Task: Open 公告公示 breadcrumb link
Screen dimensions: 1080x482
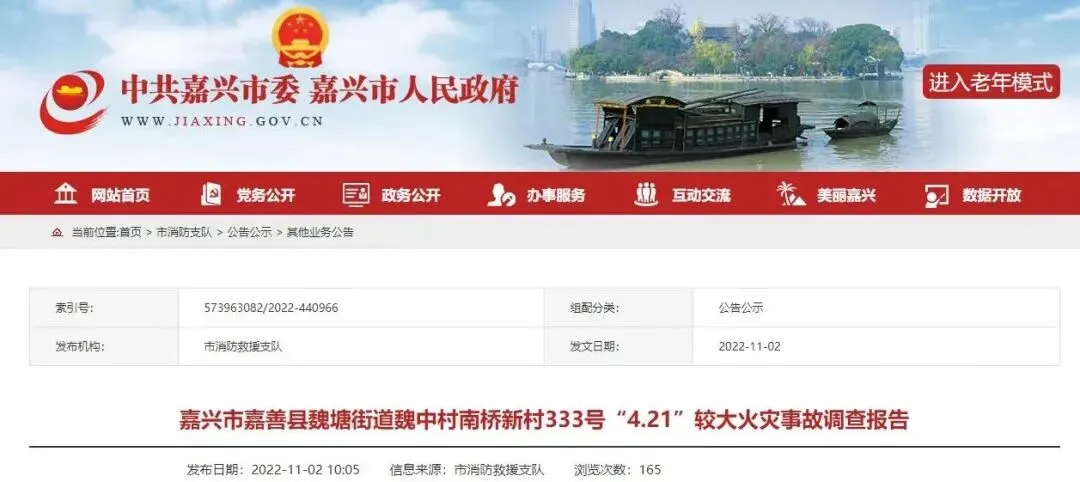Action: click(x=249, y=233)
